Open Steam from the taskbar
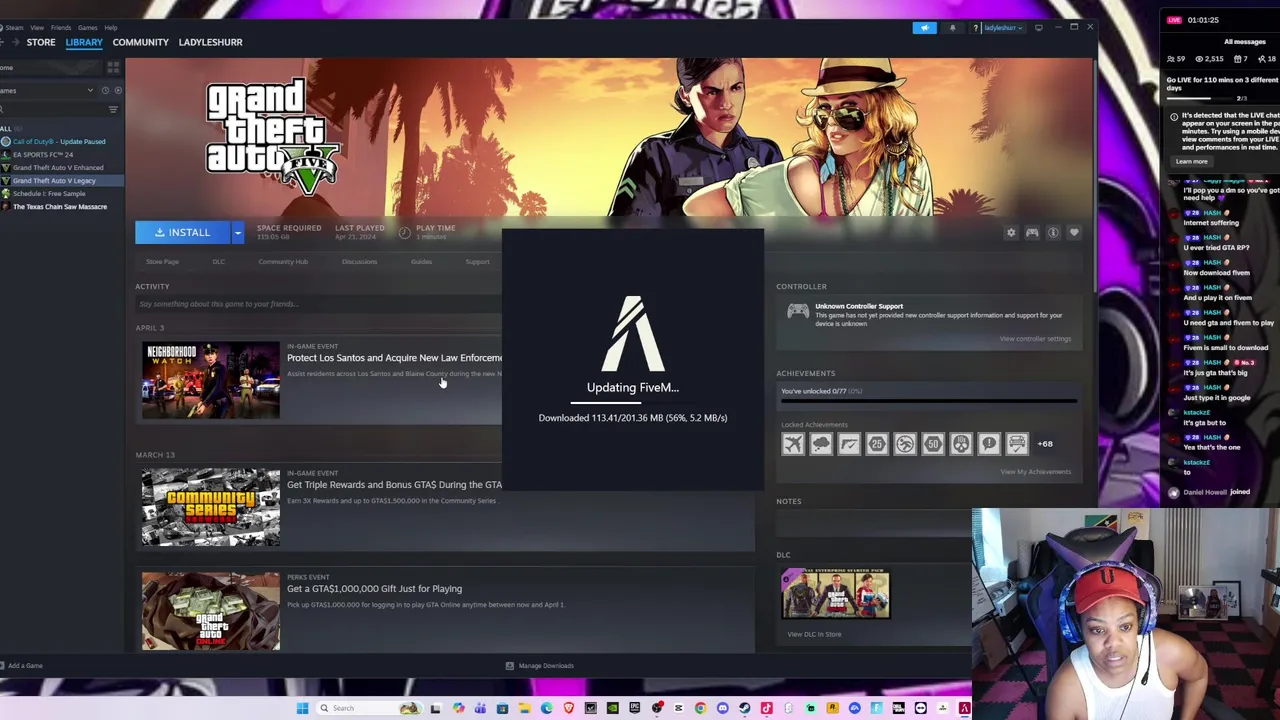 (x=744, y=708)
